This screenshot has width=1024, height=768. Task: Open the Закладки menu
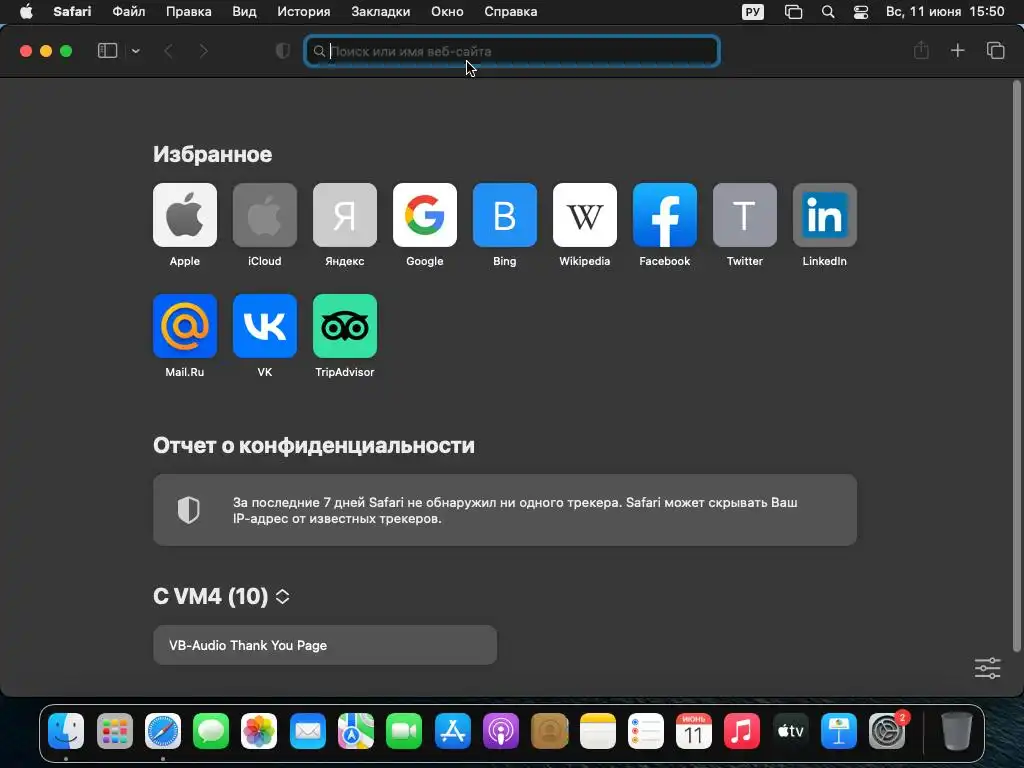tap(381, 12)
